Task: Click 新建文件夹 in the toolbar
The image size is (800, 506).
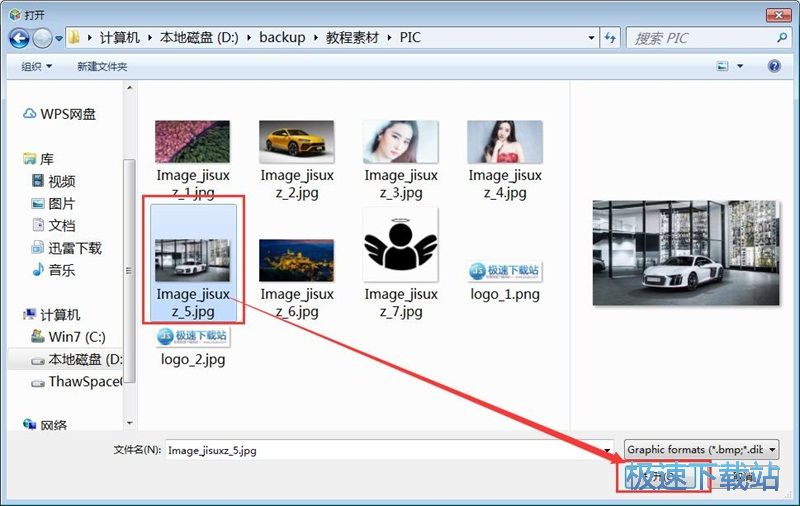Action: click(102, 66)
